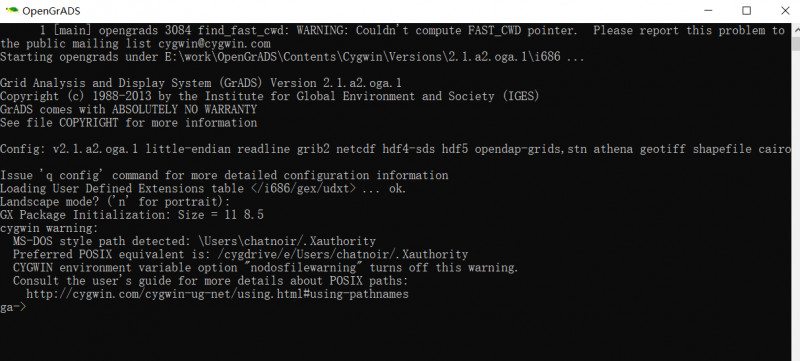Click the Landscape mode prompt line
This screenshot has width=800, height=361.
pos(115,202)
